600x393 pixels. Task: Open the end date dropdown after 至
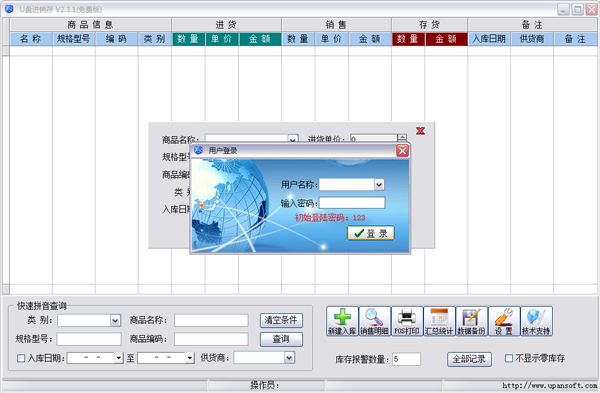pos(189,358)
